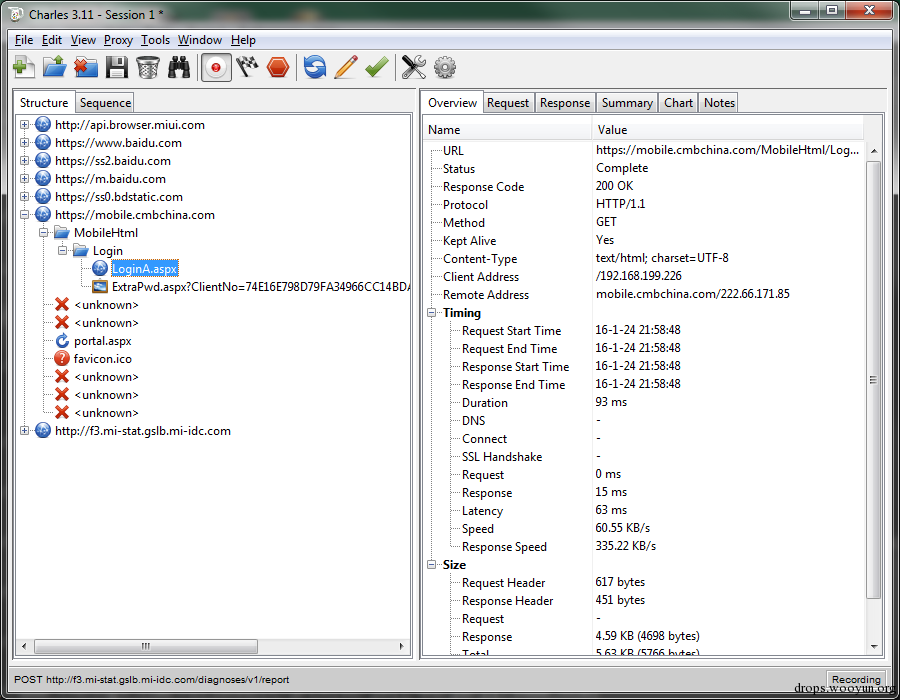Image resolution: width=900 pixels, height=700 pixels.
Task: Click the New Session toolbar icon
Action: click(24, 67)
